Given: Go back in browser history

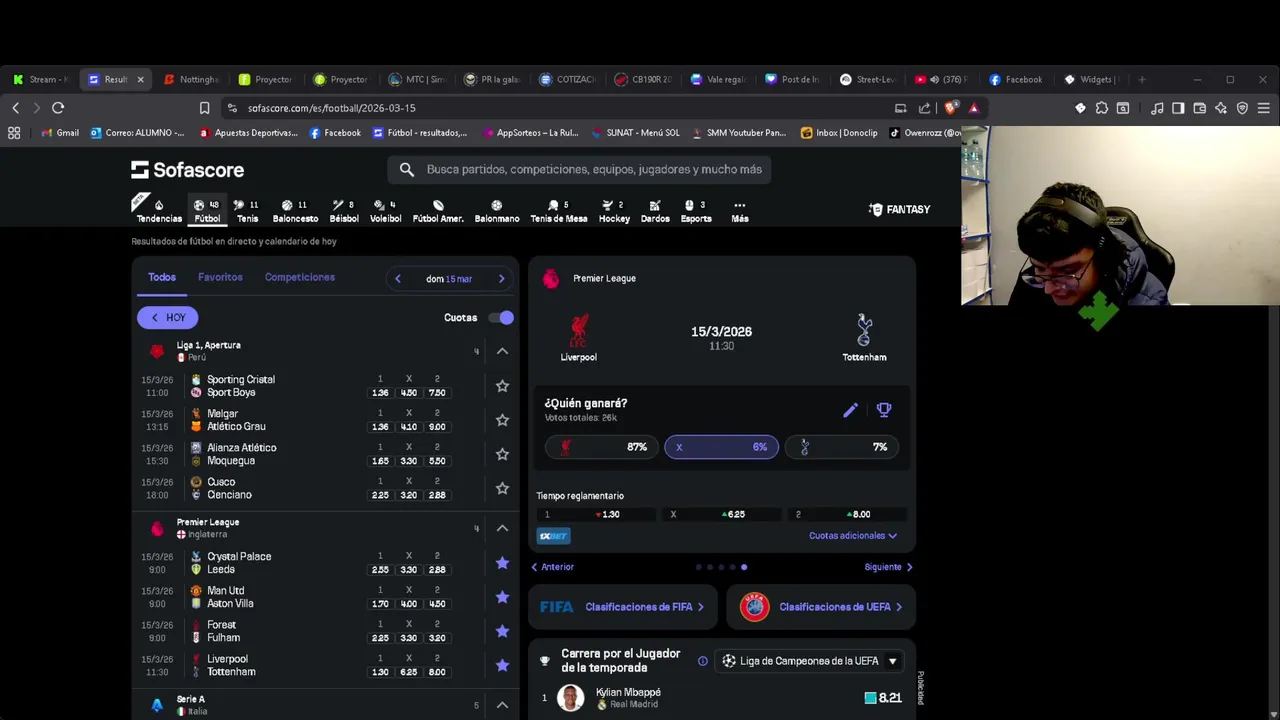Looking at the screenshot, I should tap(15, 108).
